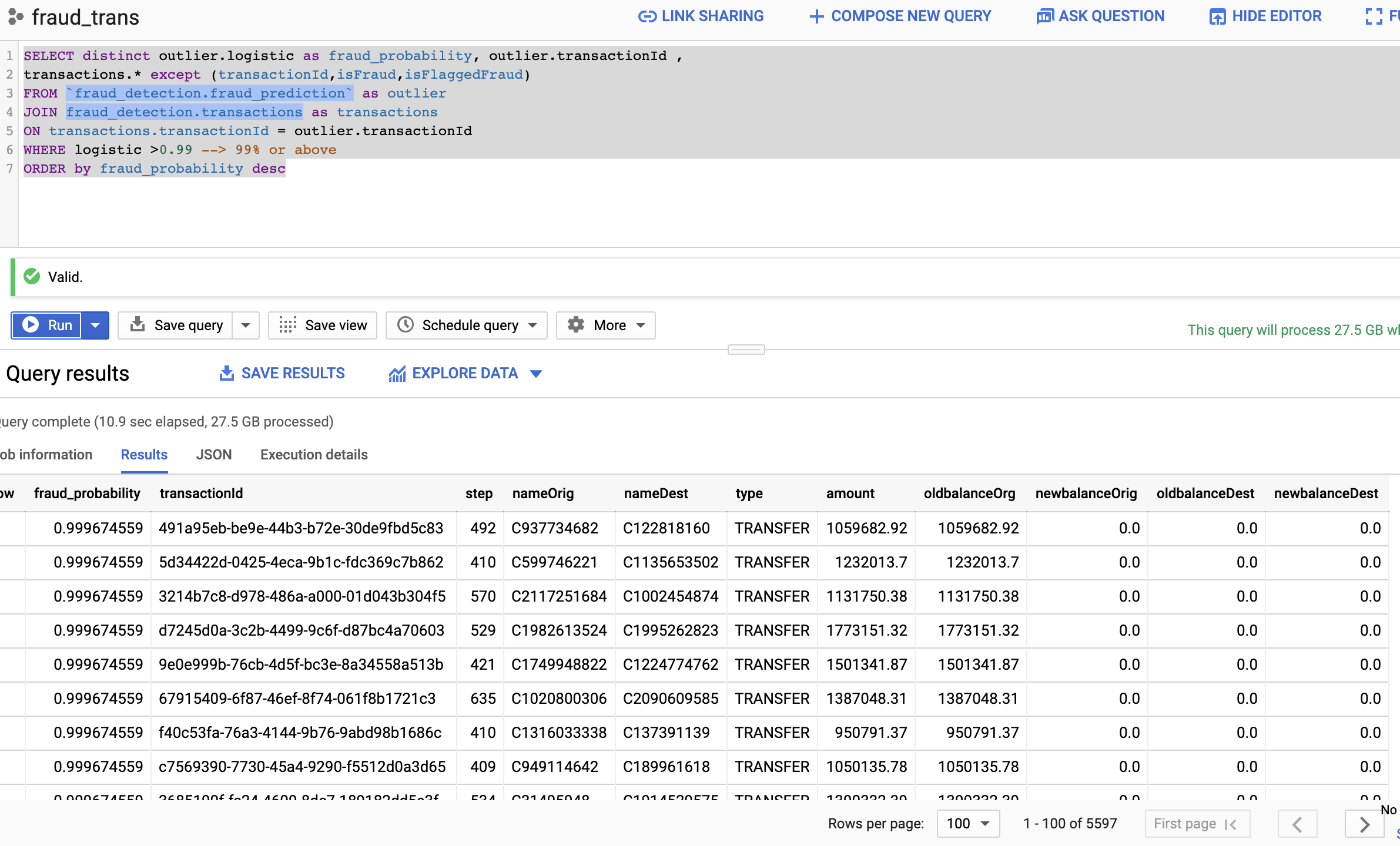1400x846 pixels.
Task: Select the Results tab
Action: (144, 454)
